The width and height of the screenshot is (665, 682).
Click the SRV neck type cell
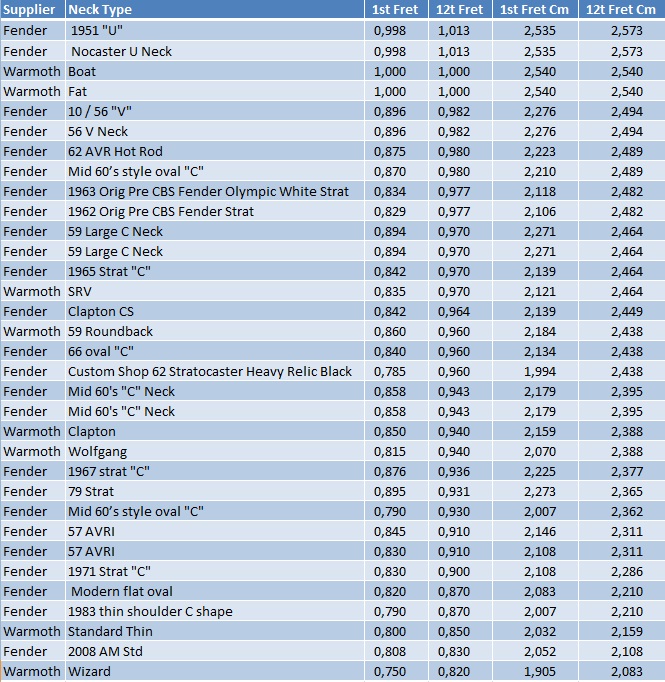(x=215, y=291)
